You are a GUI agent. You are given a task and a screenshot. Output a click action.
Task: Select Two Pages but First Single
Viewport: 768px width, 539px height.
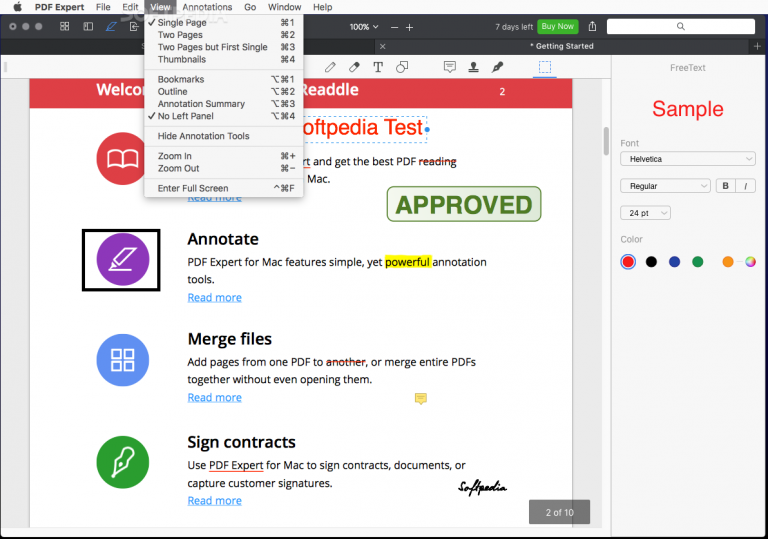point(224,47)
